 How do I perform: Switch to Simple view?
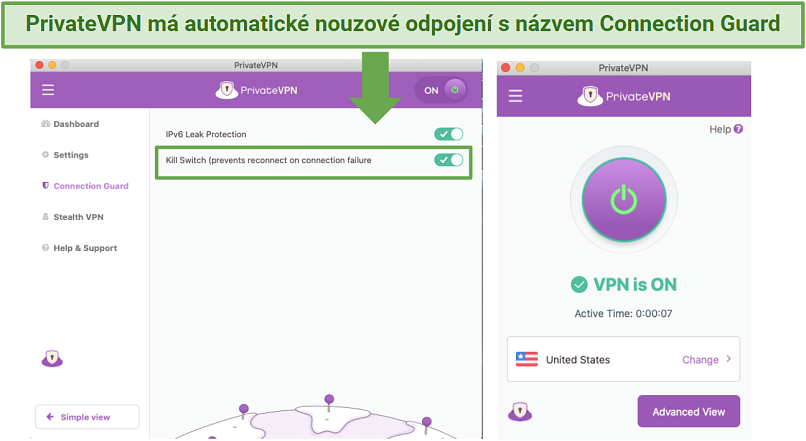[87, 417]
